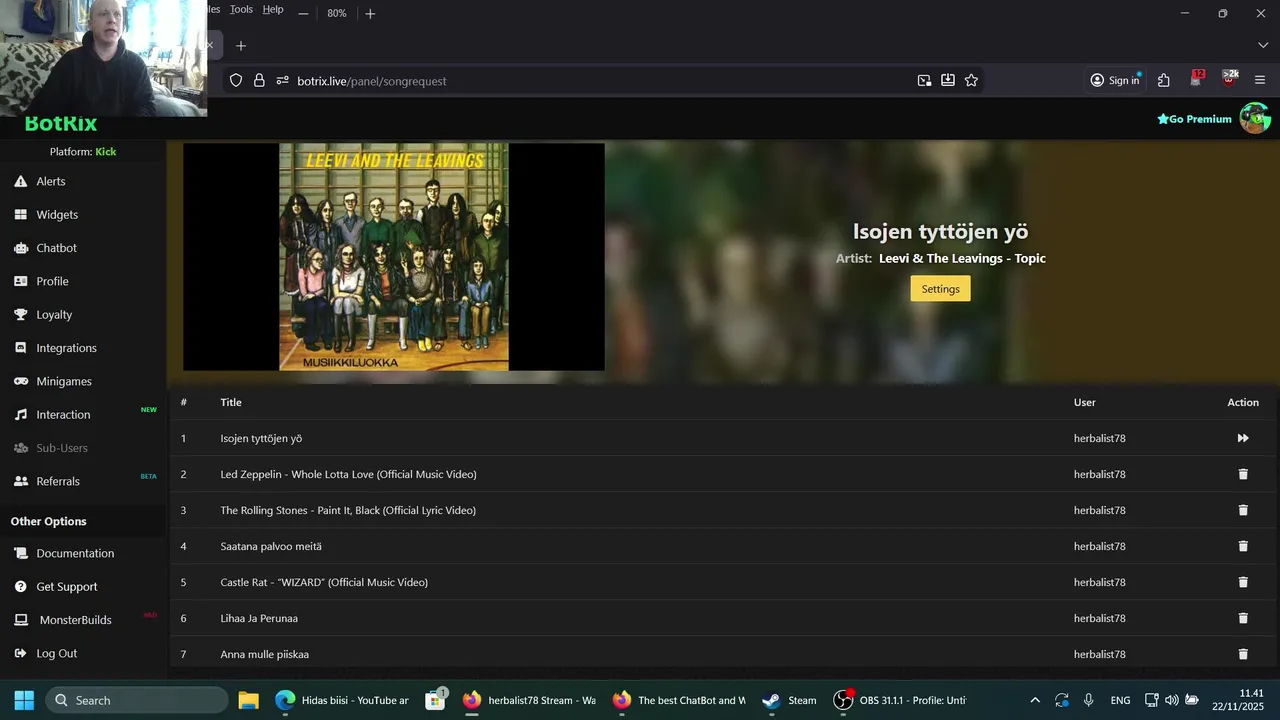Open the Tools menu

click(241, 9)
